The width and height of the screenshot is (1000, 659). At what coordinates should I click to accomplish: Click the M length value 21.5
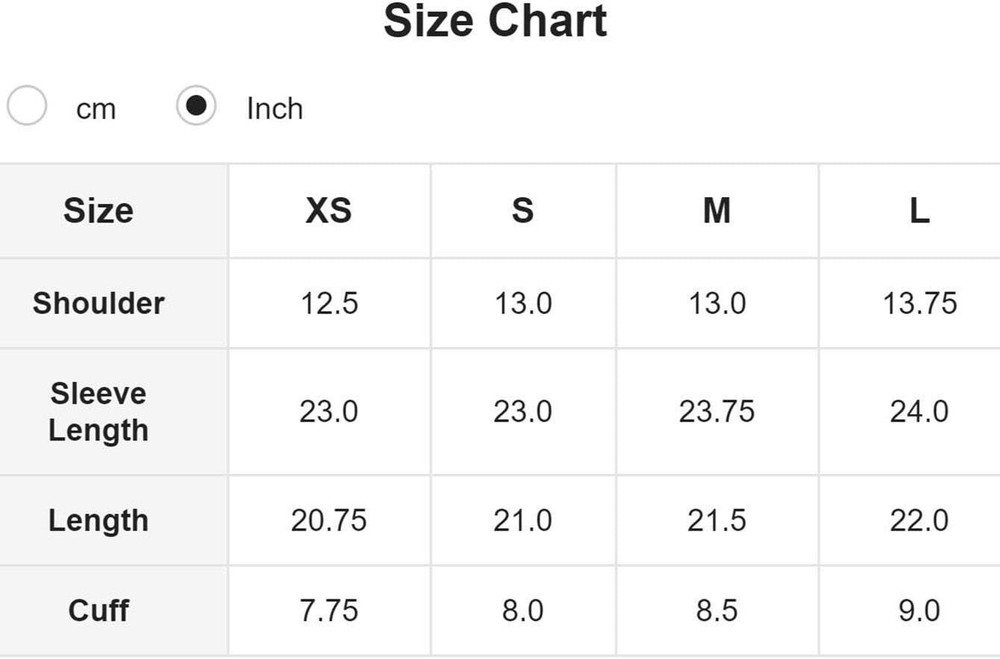[x=717, y=520]
